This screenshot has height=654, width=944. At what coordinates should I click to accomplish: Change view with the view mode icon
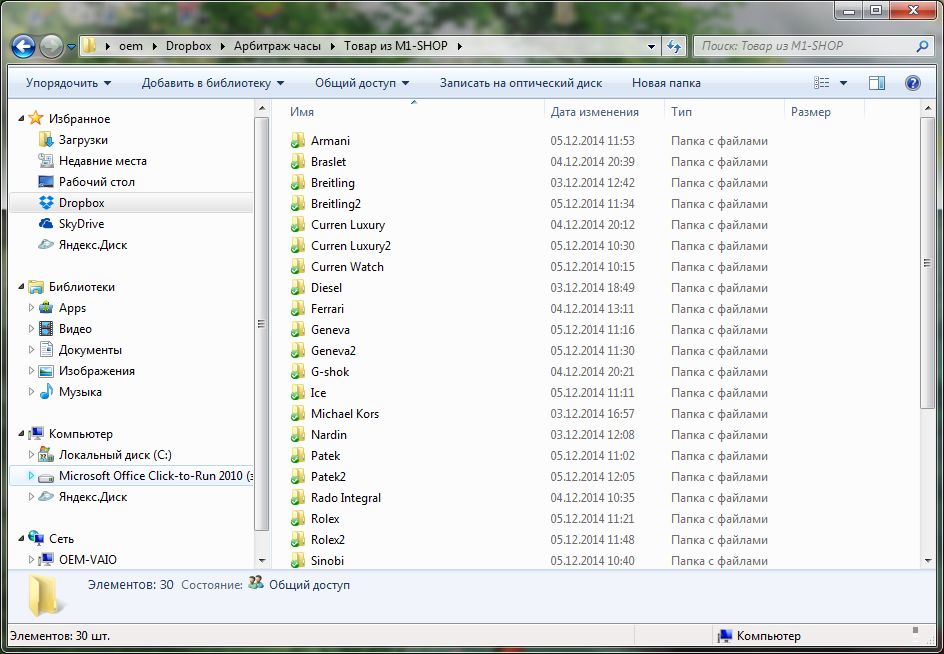[x=822, y=83]
